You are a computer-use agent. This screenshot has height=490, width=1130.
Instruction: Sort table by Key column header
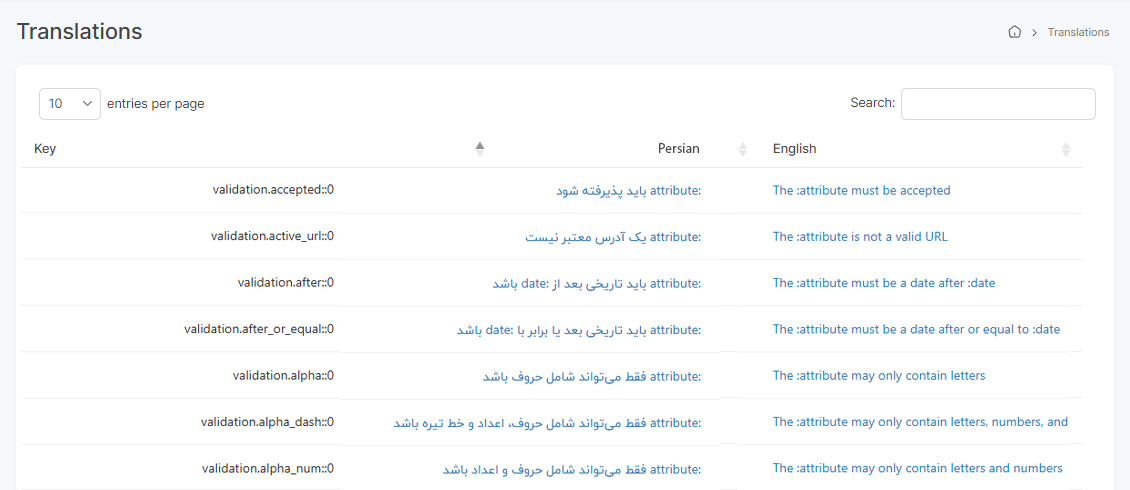45,149
